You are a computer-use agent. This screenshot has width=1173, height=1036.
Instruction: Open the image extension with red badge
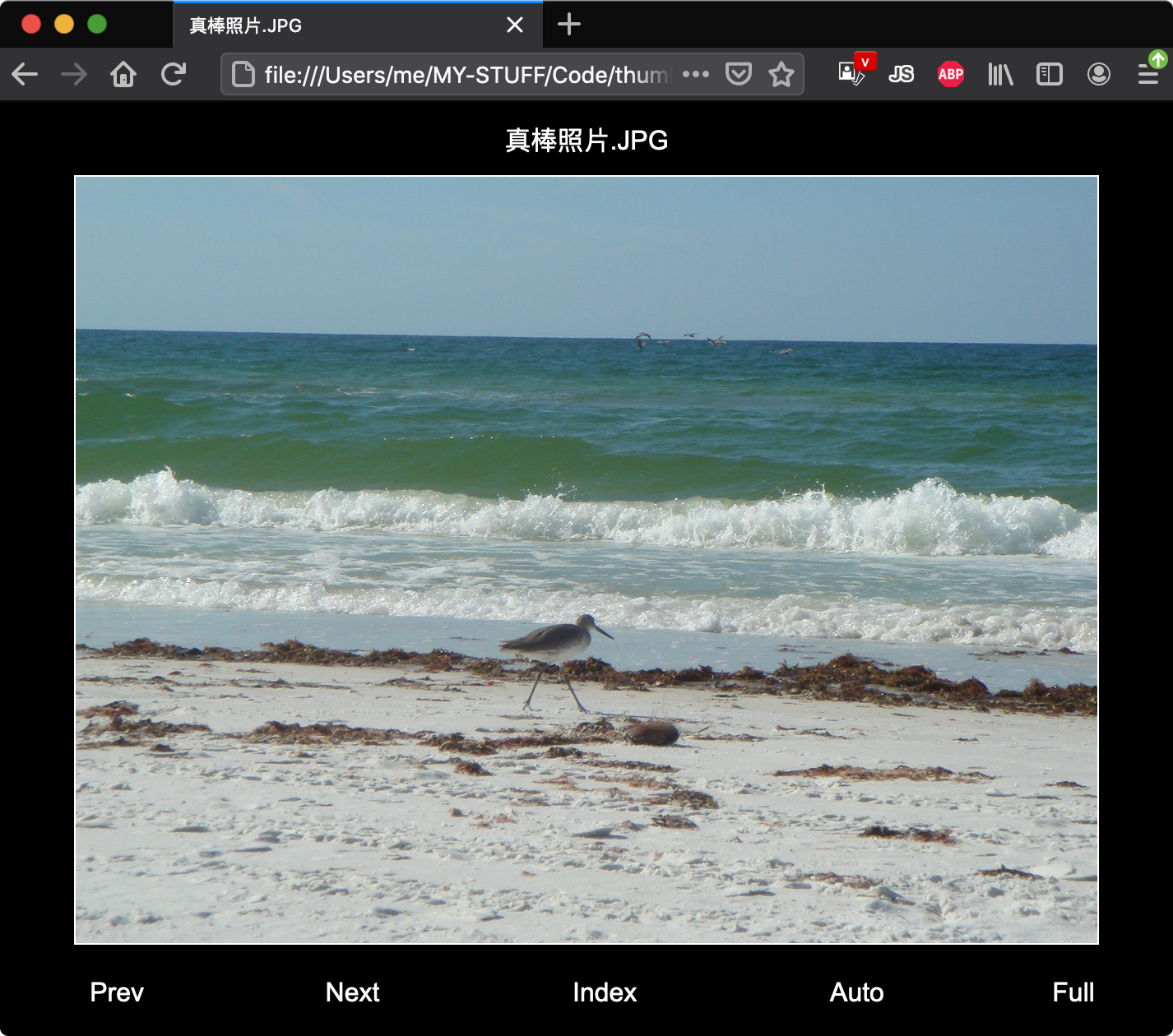(x=852, y=74)
